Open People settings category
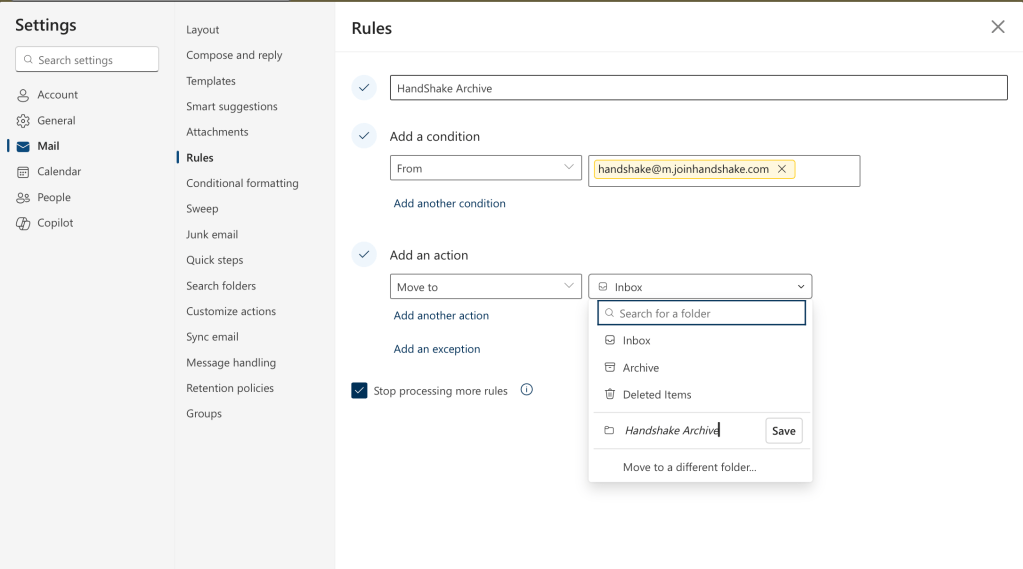The image size is (1023, 569). pos(43,197)
